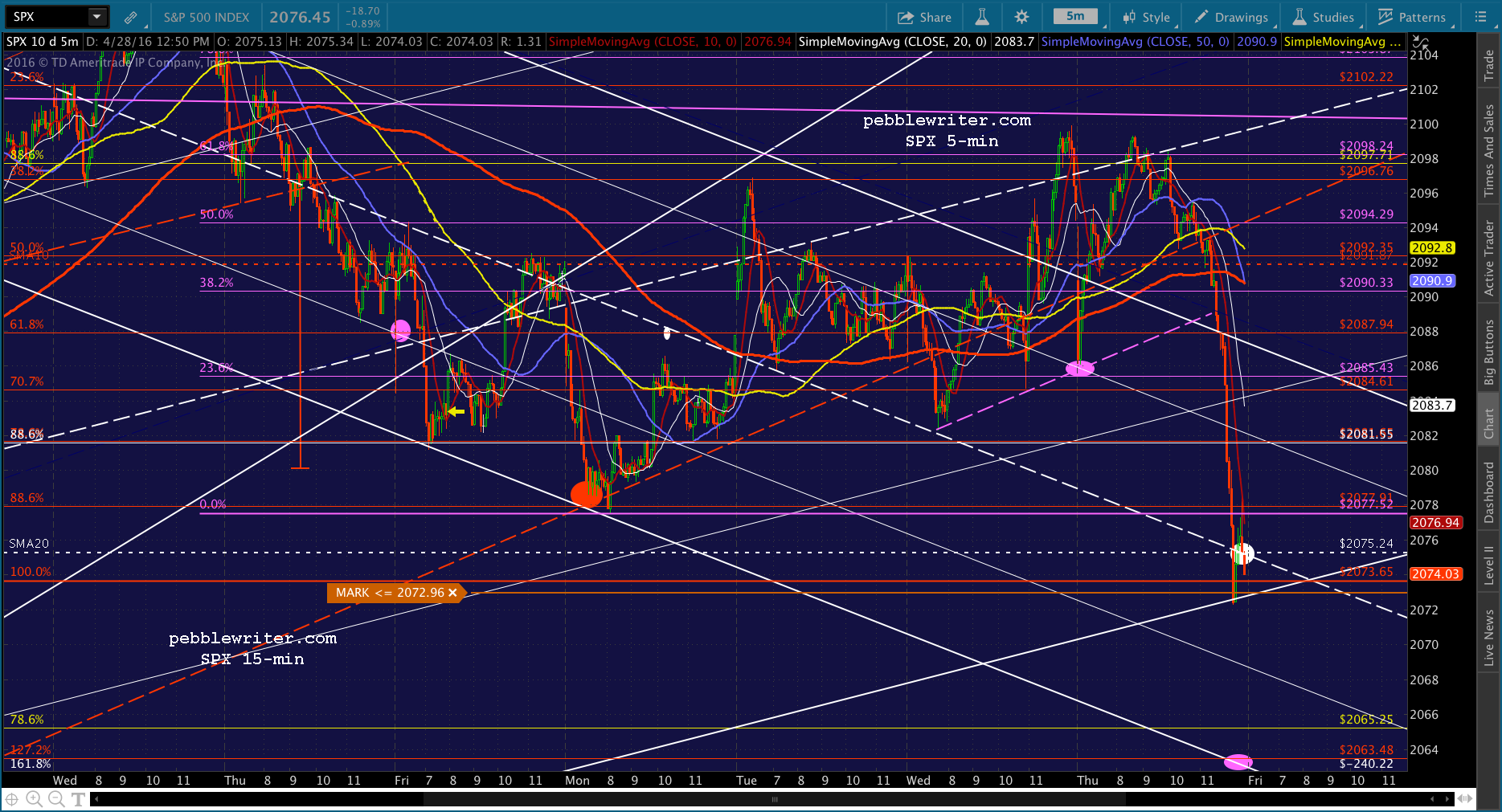Select the text drawing tool icon
Screen dimensions: 1502x812
(79, 798)
